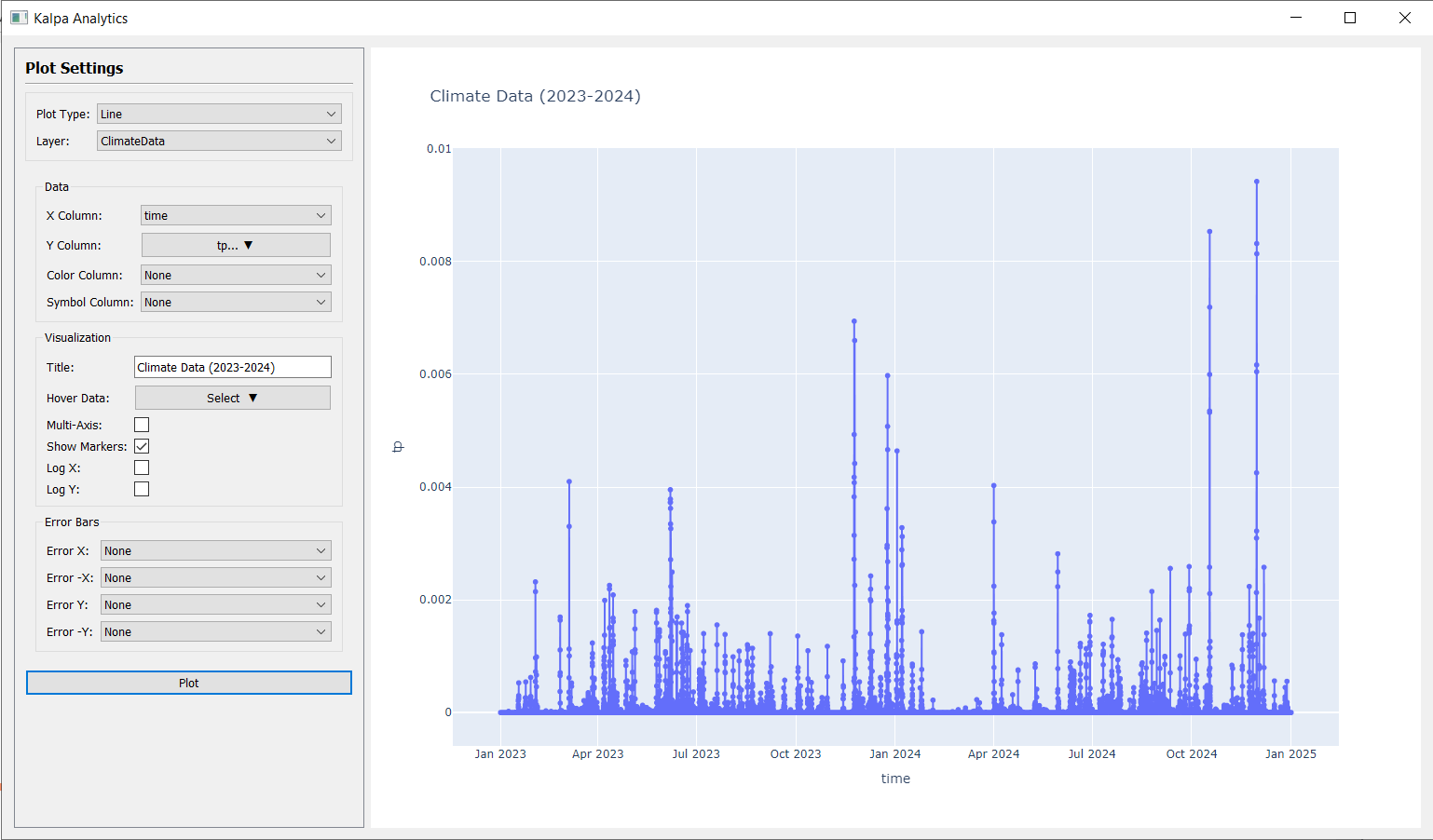The image size is (1433, 840).
Task: Open the Symbol Column dropdown
Action: tap(236, 303)
